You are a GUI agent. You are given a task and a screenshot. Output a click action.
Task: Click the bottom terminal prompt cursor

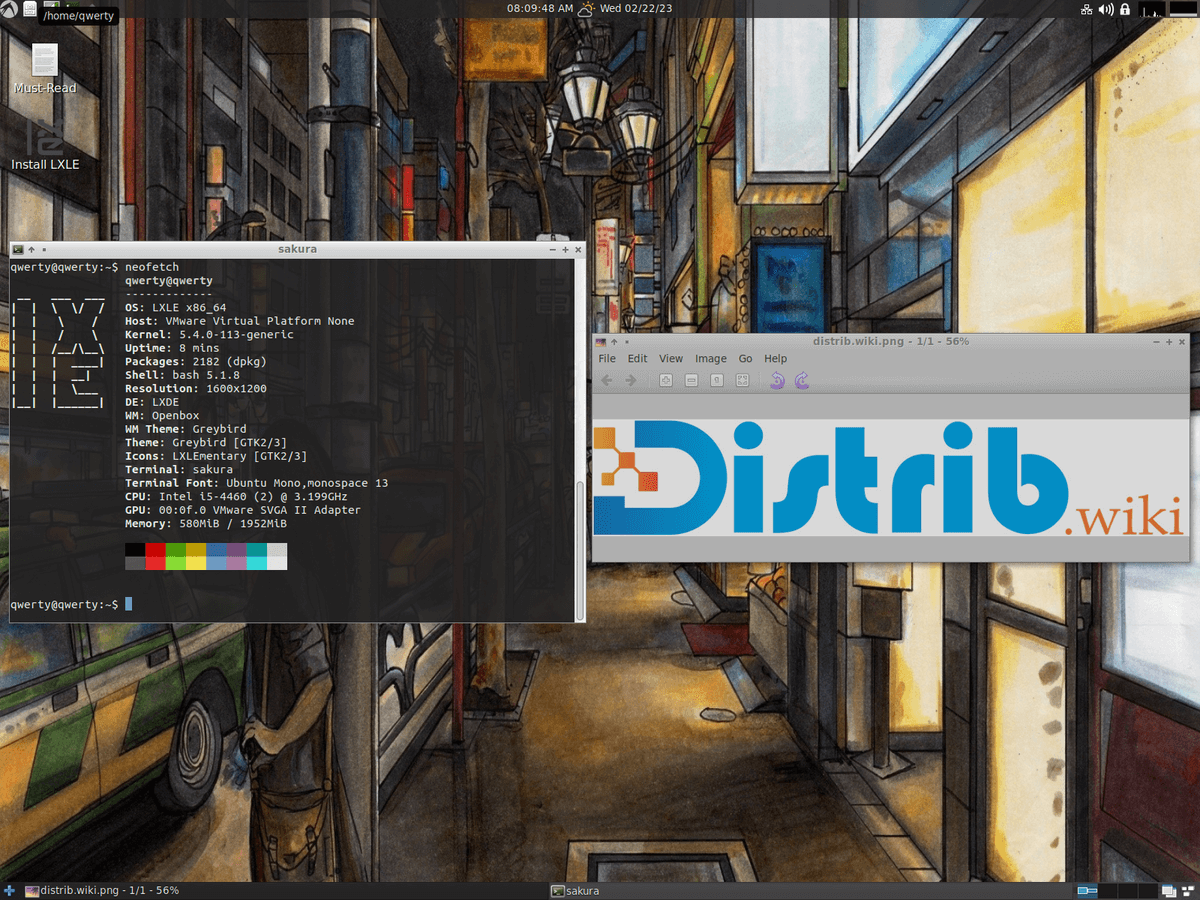(x=128, y=604)
